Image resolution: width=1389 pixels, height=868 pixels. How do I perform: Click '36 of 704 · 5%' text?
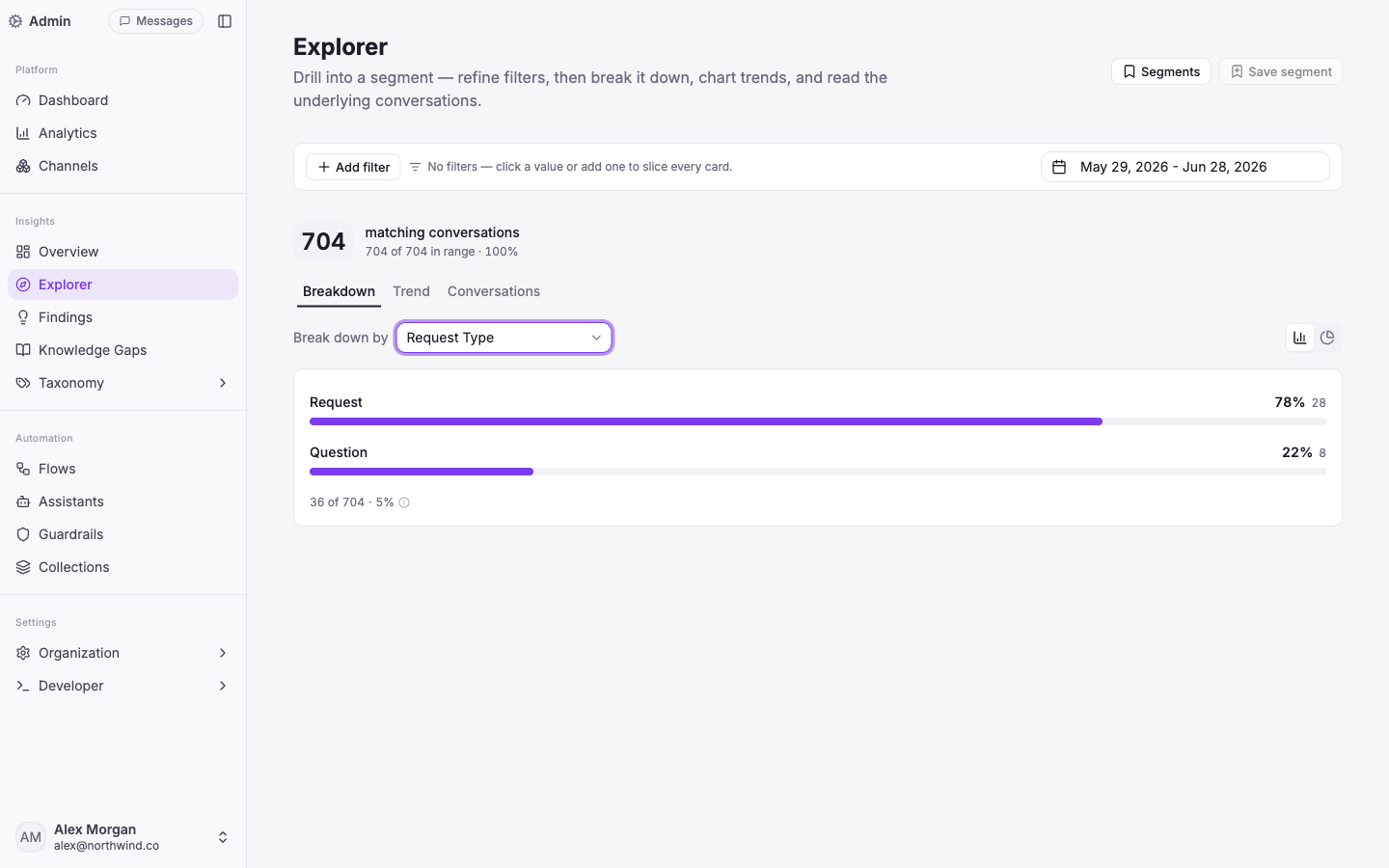point(352,502)
